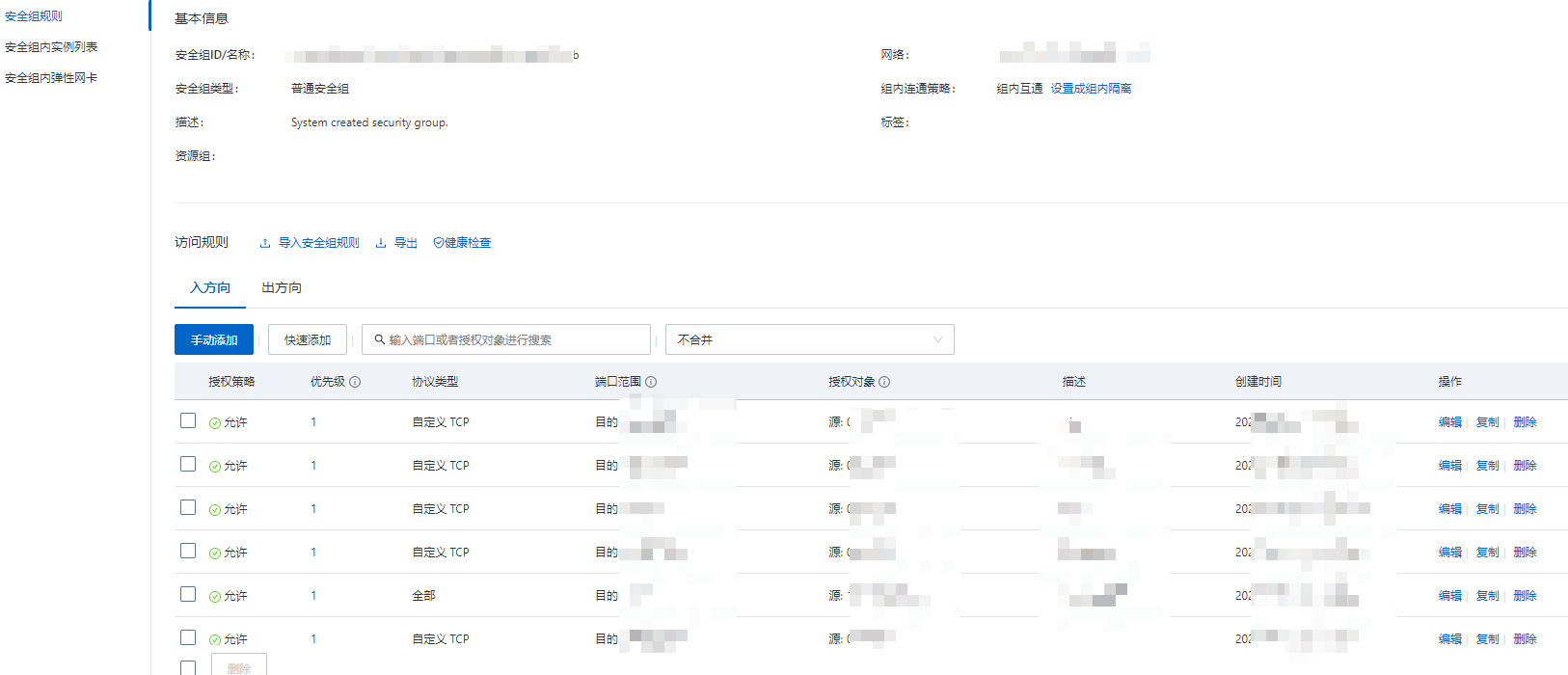The height and width of the screenshot is (675, 1568).
Task: Click the info icon next to 端口范围
Action: click(651, 382)
